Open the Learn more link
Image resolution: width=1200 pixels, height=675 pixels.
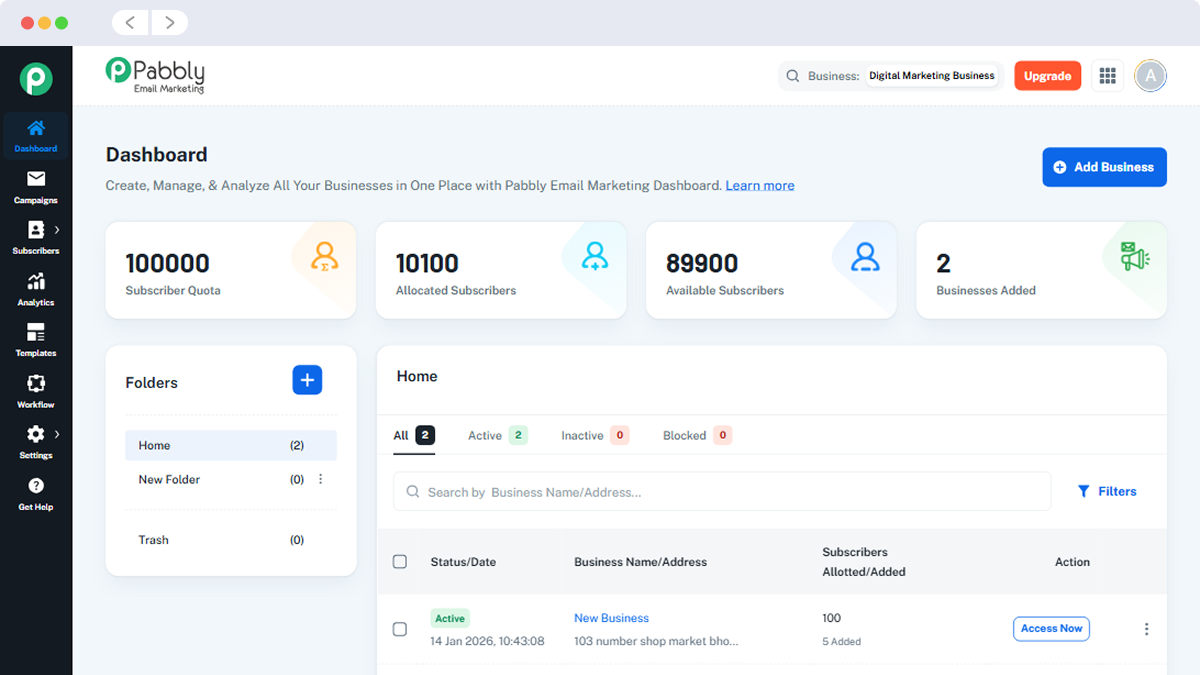(759, 185)
